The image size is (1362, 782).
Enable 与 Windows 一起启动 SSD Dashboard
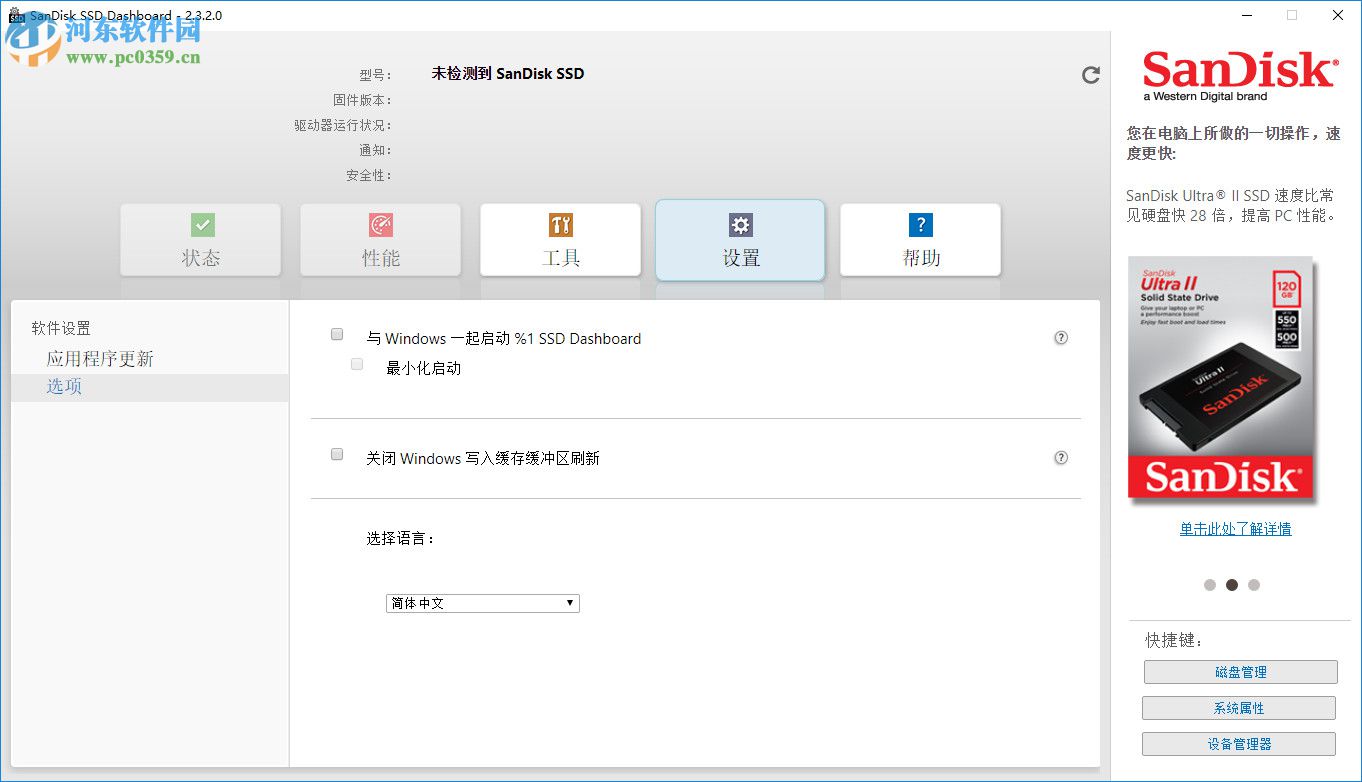[x=337, y=334]
